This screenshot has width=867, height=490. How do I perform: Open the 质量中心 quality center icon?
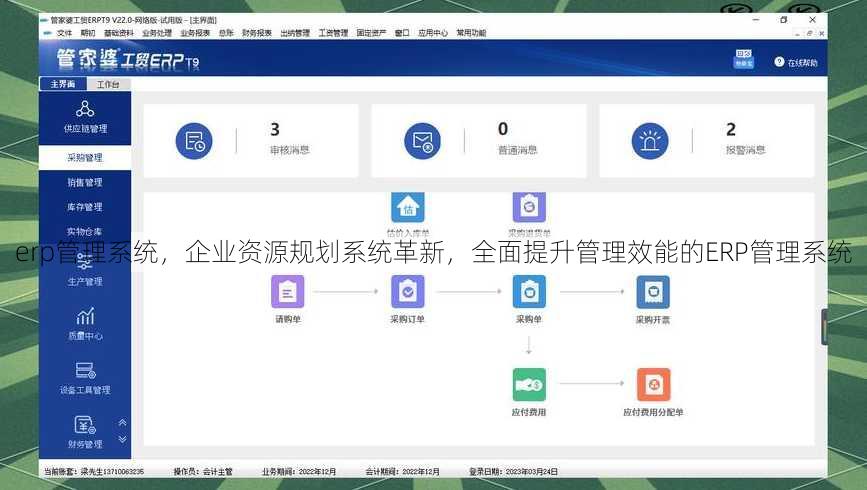[x=85, y=316]
